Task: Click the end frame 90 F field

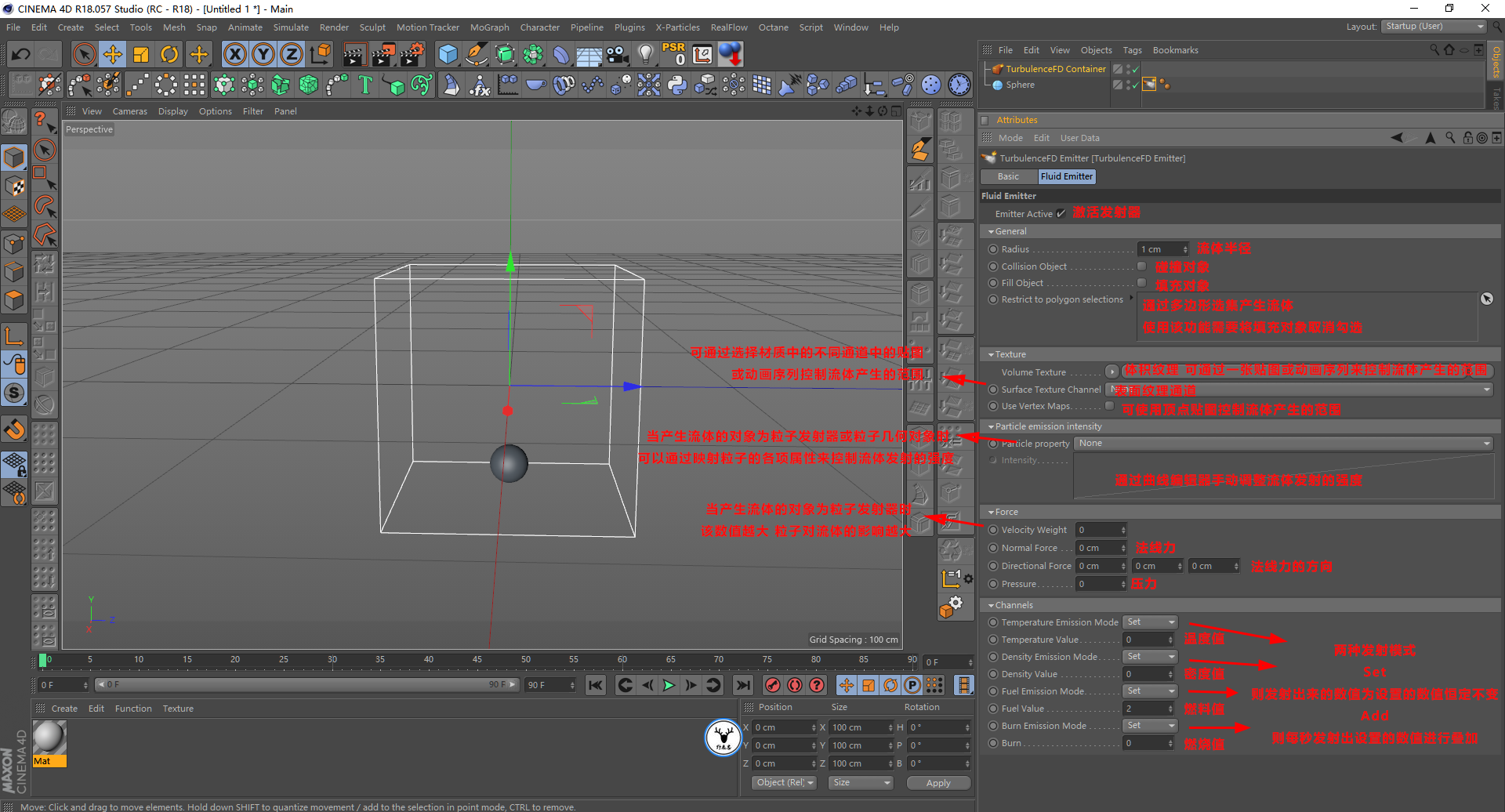Action: click(551, 685)
